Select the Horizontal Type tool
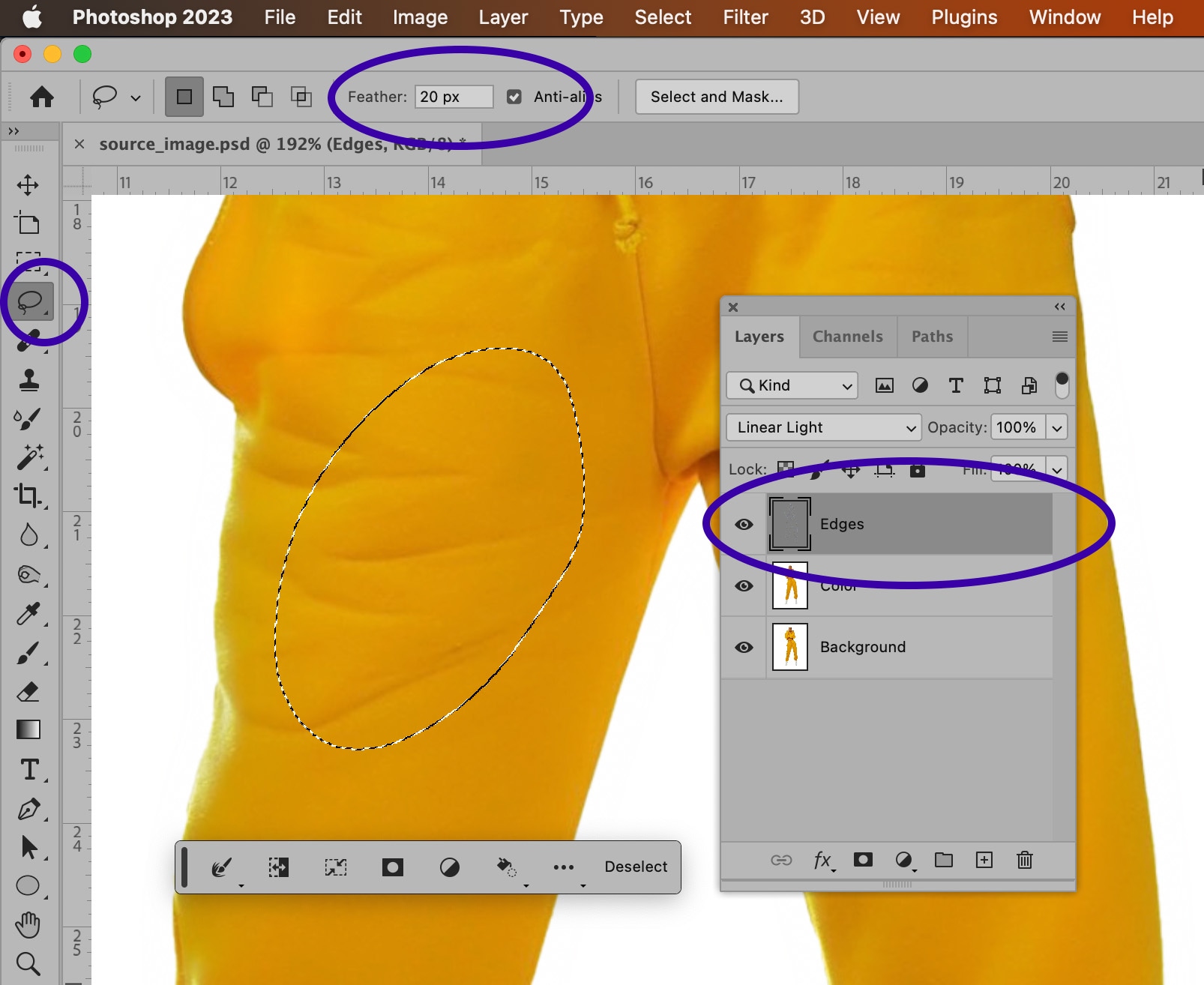 (x=28, y=770)
